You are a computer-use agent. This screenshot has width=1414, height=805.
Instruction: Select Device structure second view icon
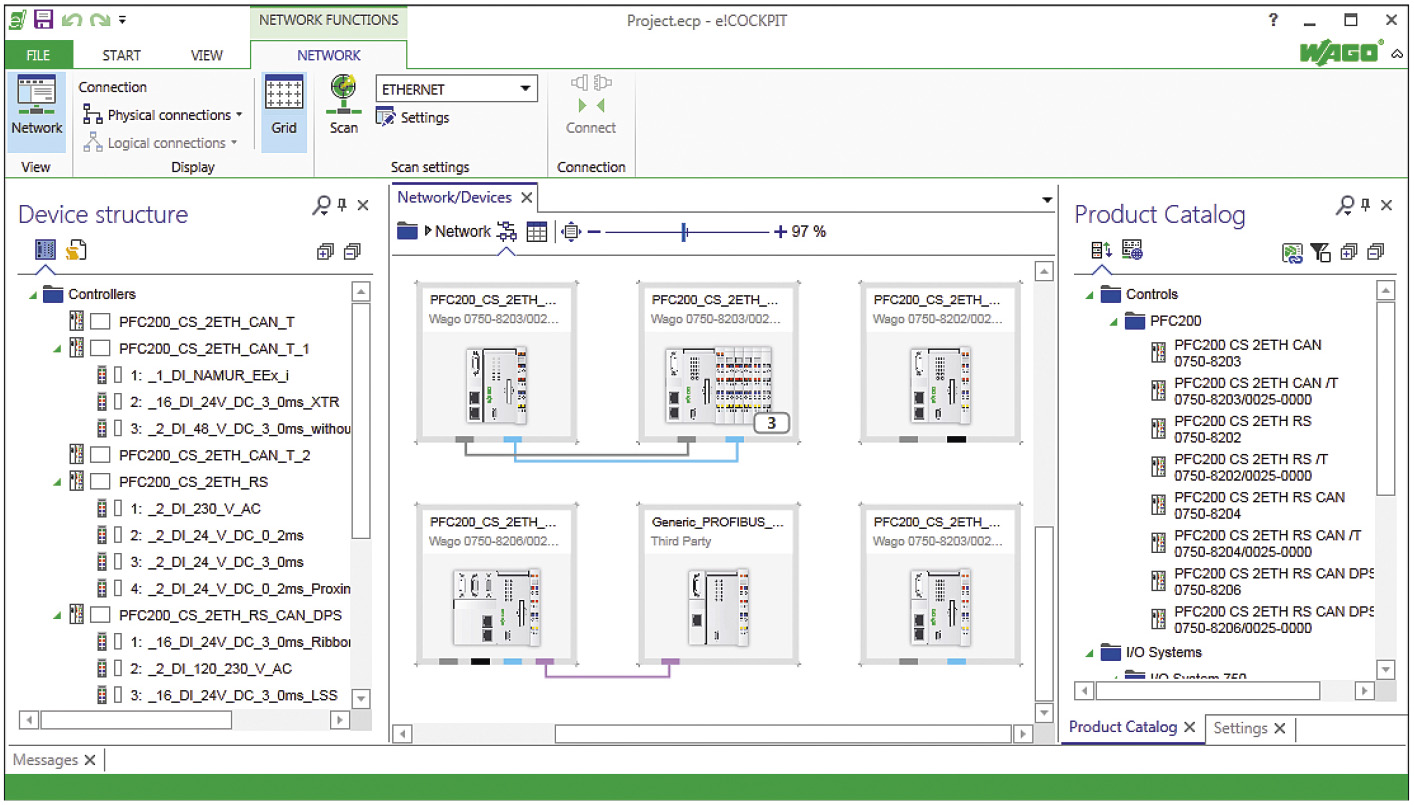pyautogui.click(x=76, y=250)
